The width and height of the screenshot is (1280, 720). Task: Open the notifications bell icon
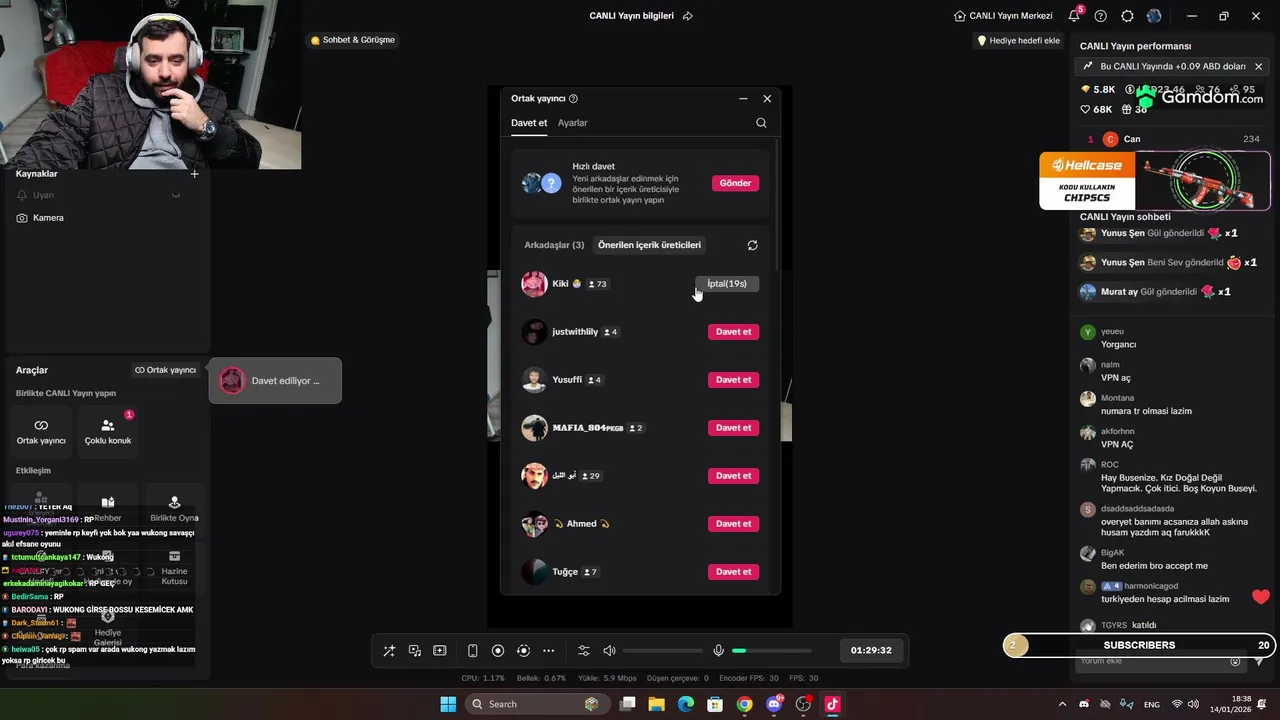[x=1074, y=16]
